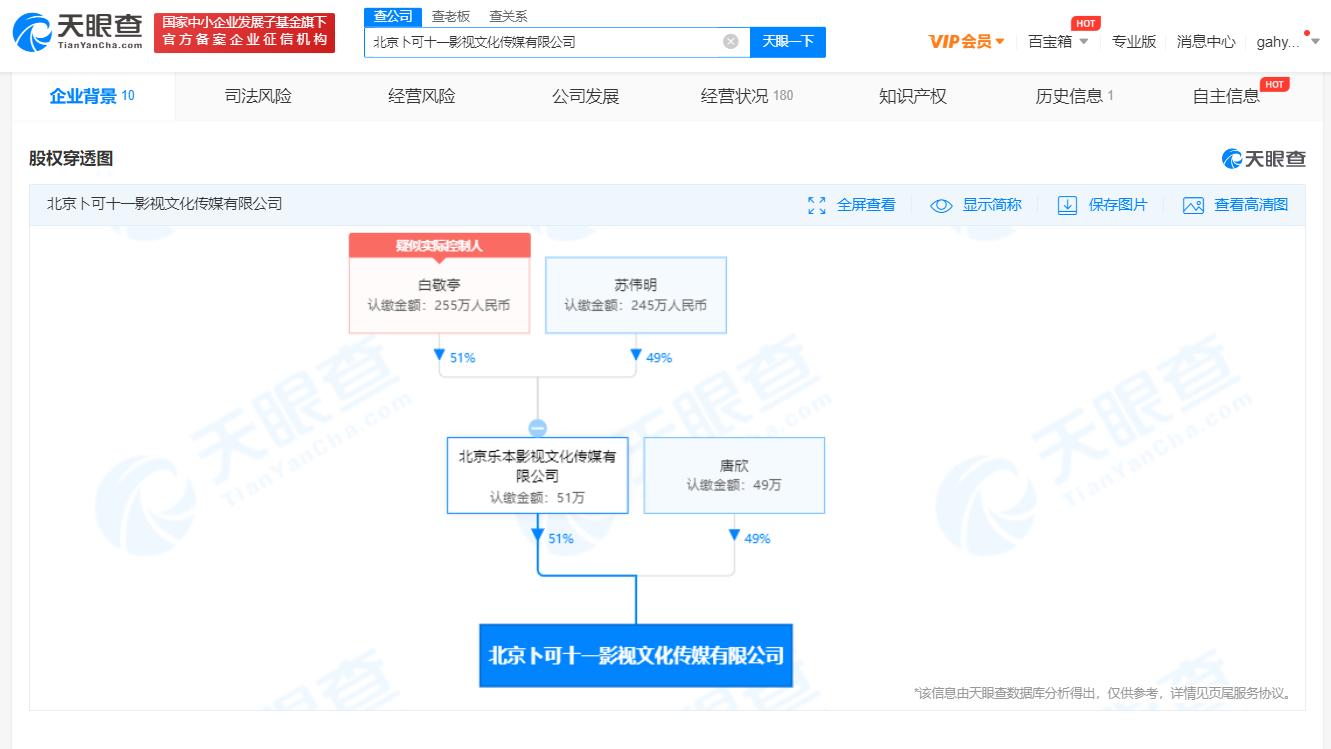
Task: Click the 全屏查看 fullscreen icon
Action: (817, 205)
